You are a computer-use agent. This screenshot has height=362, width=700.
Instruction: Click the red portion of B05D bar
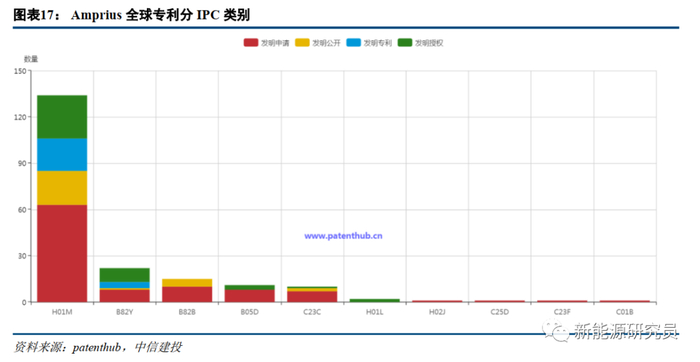pyautogui.click(x=250, y=296)
